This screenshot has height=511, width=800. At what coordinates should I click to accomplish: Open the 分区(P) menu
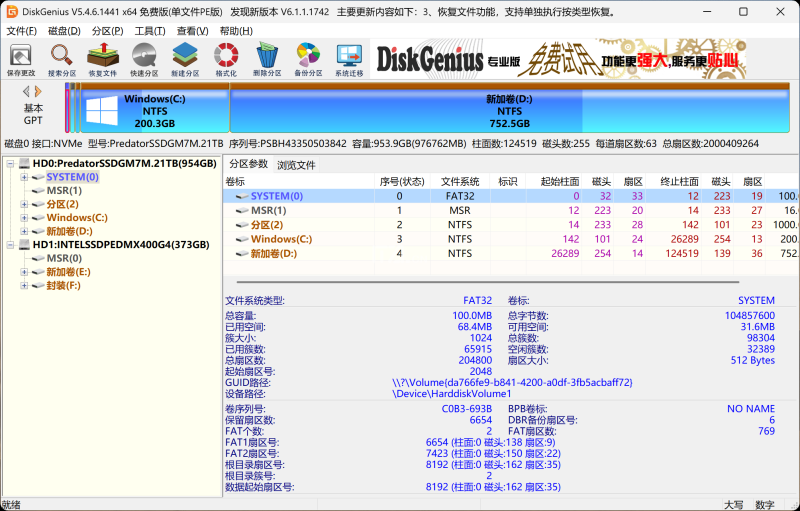pos(108,31)
